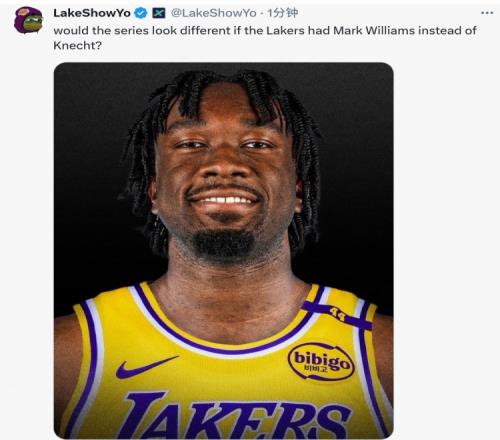Open the LakeShowYo profile avatar
The height and width of the screenshot is (440, 500).
click(x=28, y=20)
